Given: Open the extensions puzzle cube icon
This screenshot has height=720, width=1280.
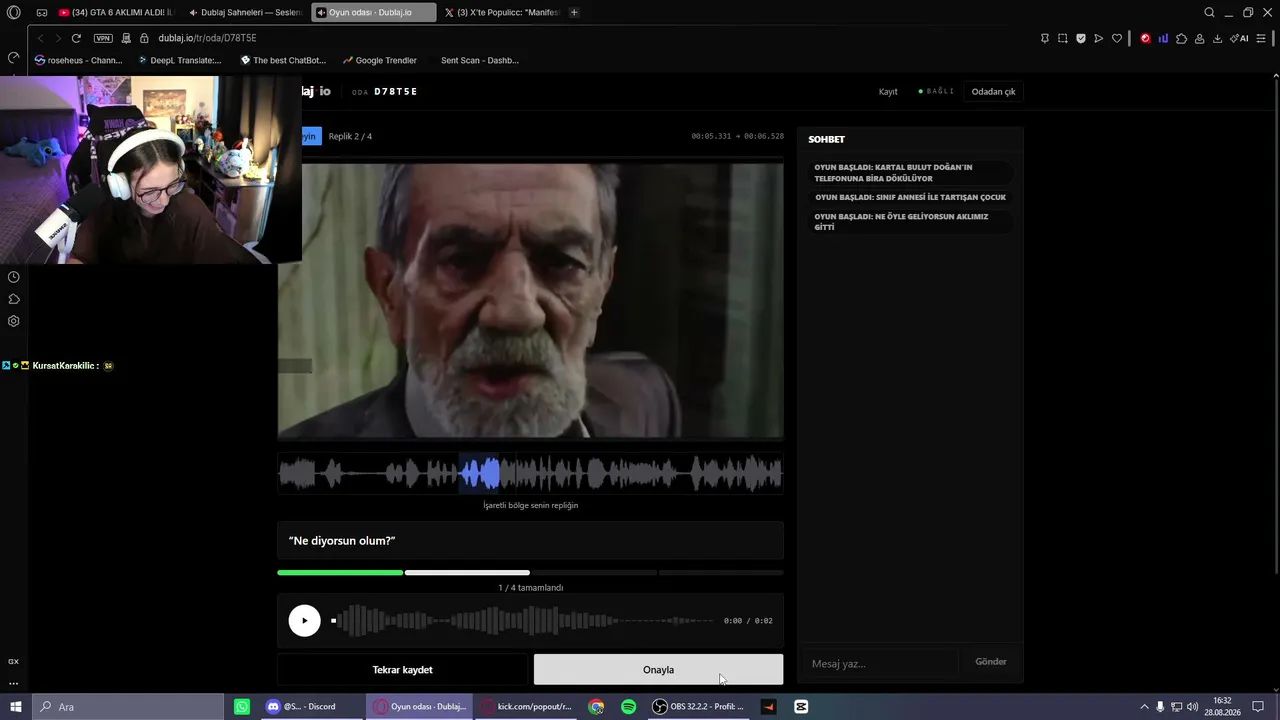Looking at the screenshot, I should (x=1182, y=38).
